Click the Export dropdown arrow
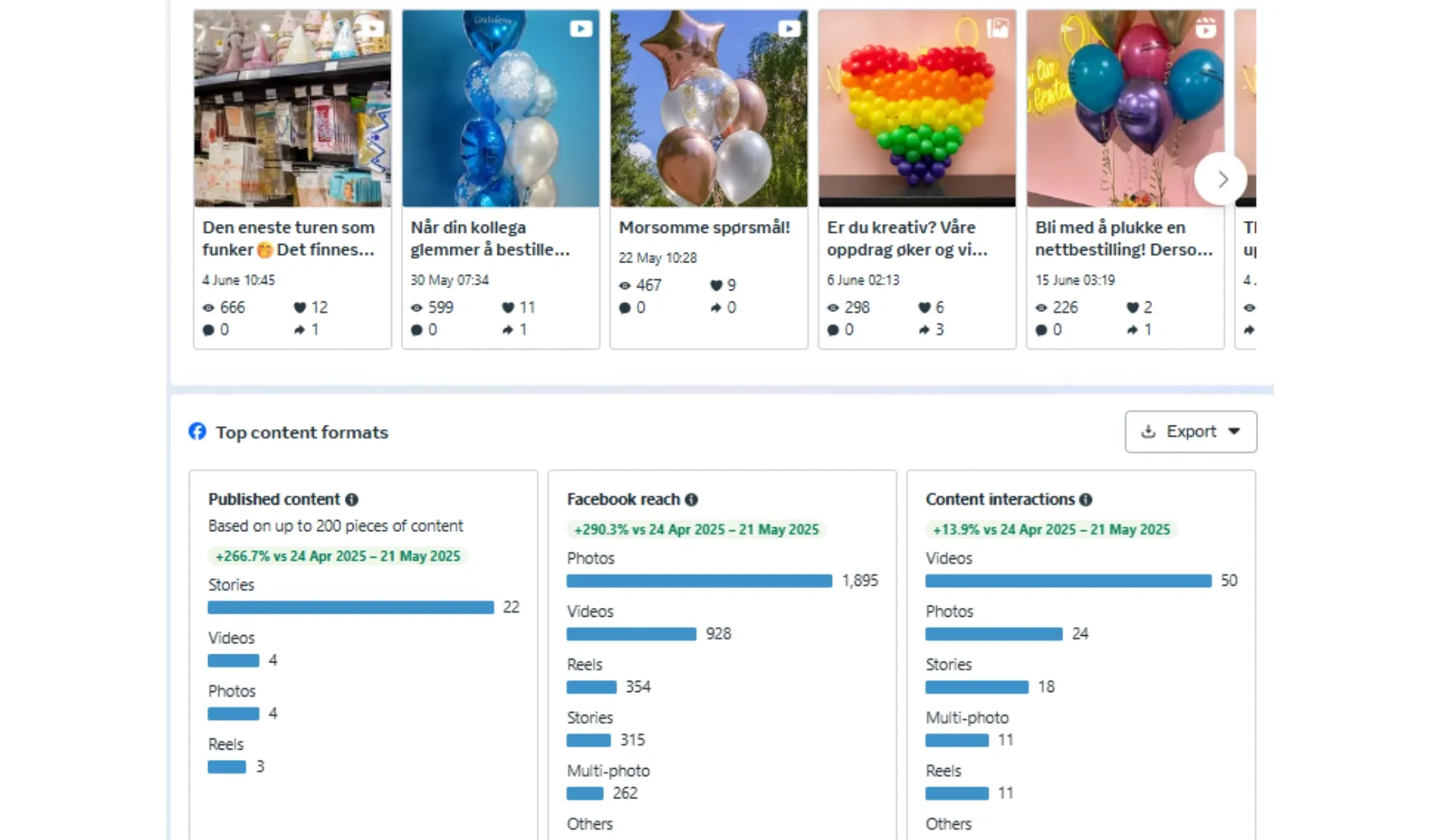The height and width of the screenshot is (840, 1440). 1234,431
